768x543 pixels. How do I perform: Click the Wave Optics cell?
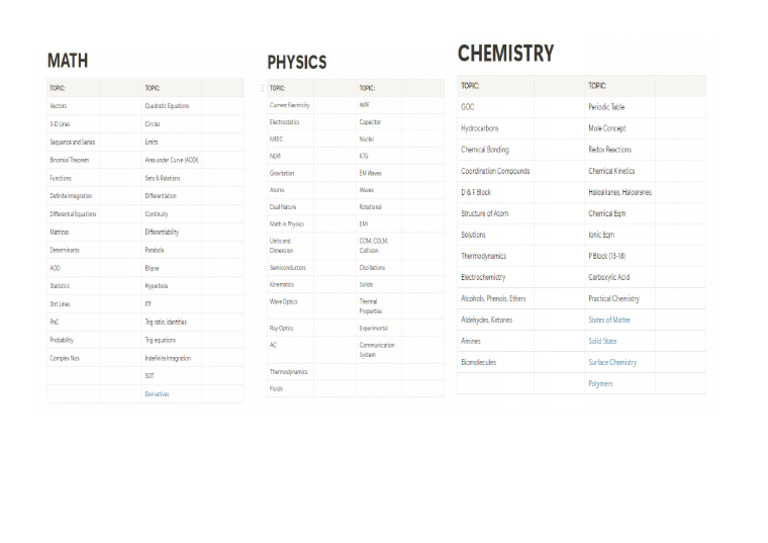284,301
